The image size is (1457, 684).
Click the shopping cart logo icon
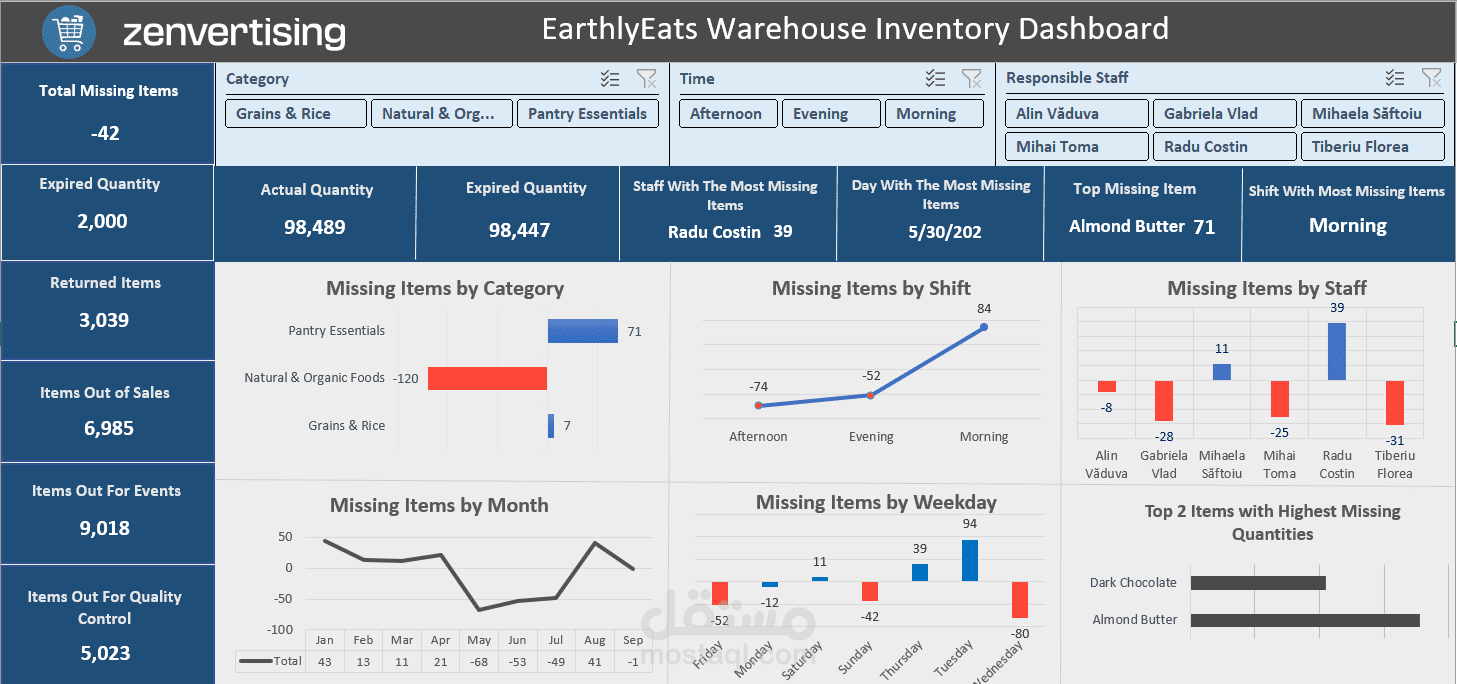(x=69, y=31)
